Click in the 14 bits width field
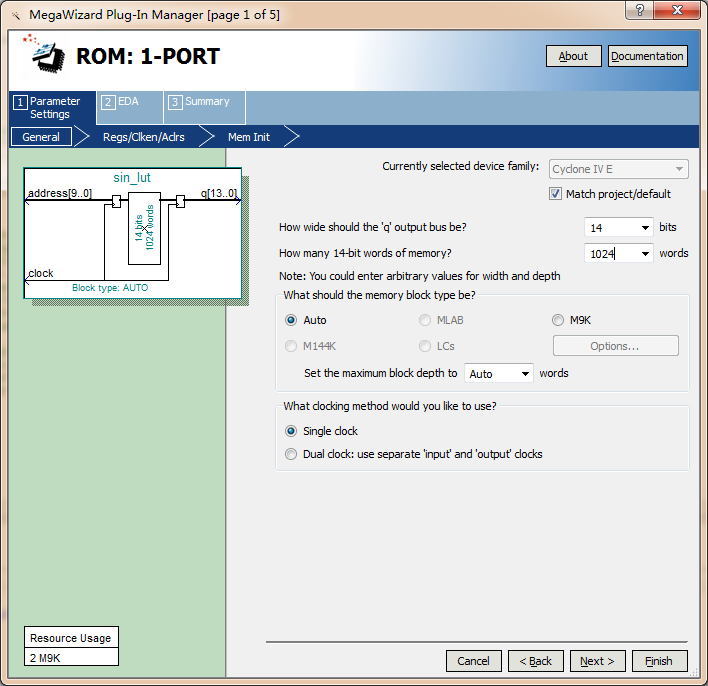This screenshot has height=686, width=708. [611, 228]
